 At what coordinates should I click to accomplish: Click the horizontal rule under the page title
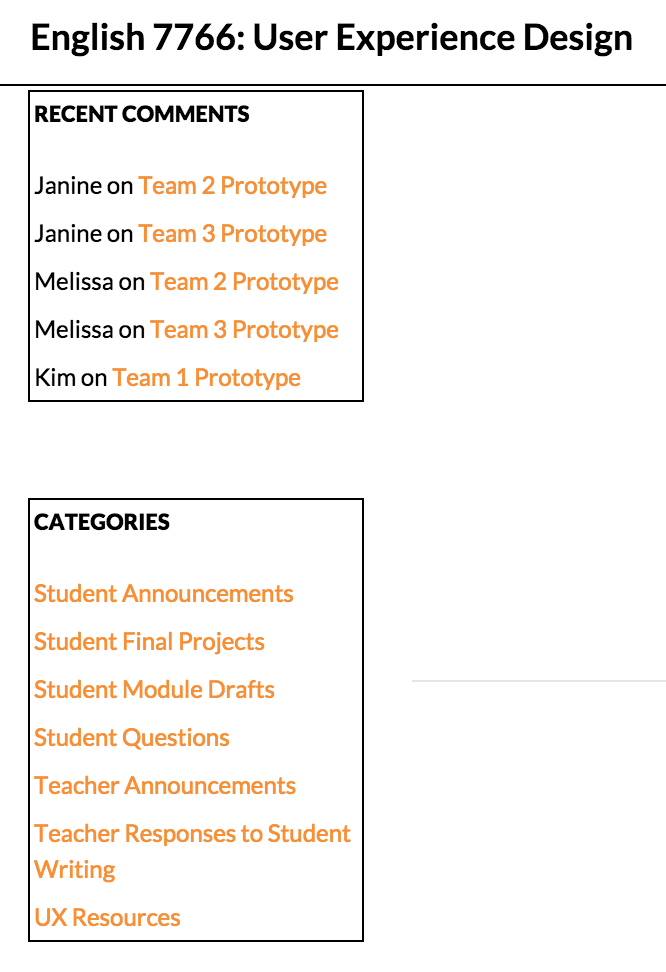pos(333,83)
